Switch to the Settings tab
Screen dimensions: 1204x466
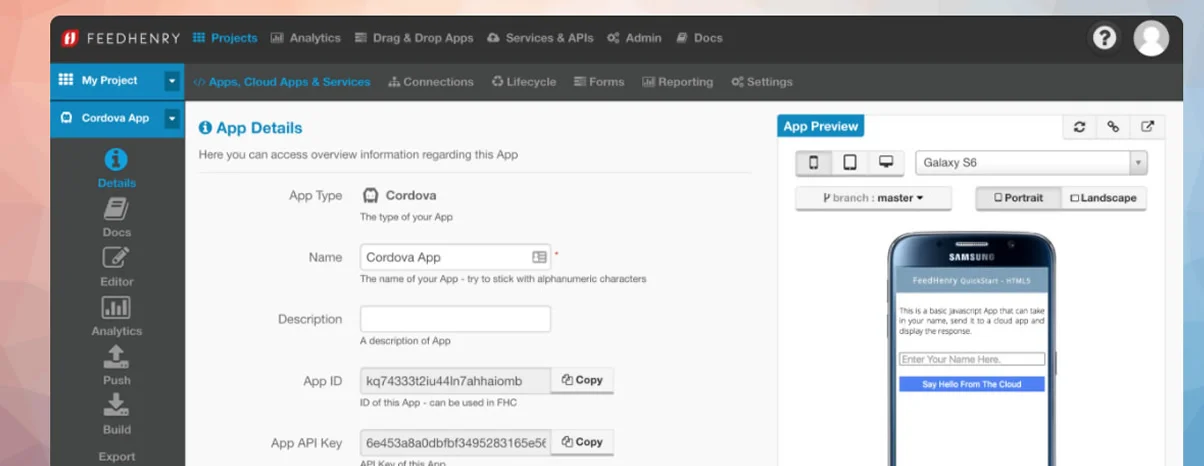click(x=762, y=82)
